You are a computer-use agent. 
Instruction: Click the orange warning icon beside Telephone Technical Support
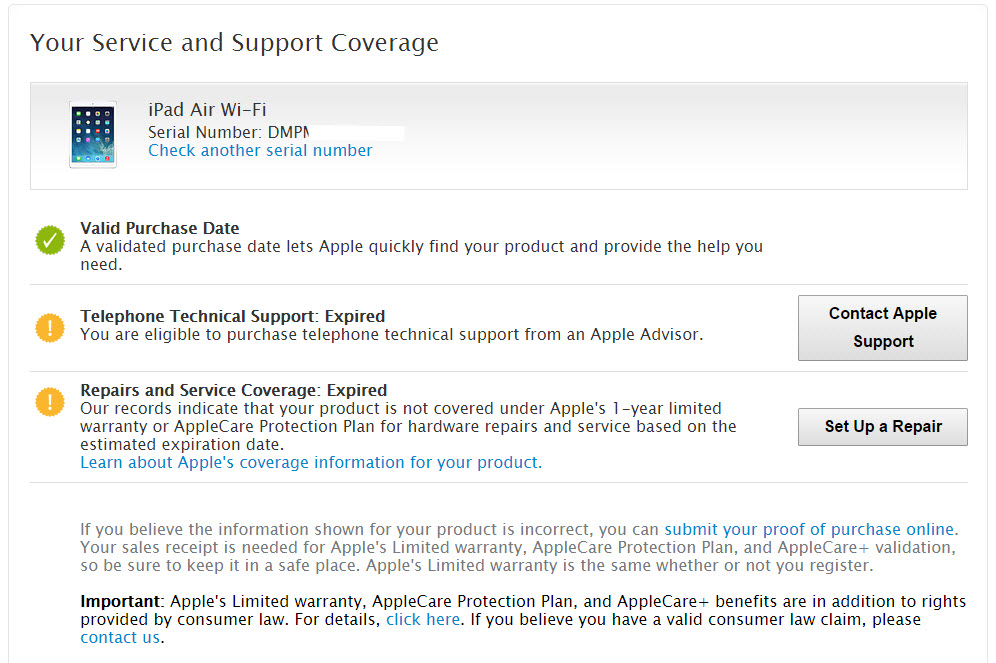[50, 327]
